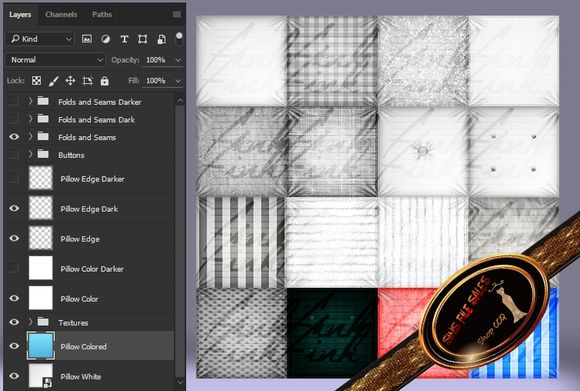Select the Pillow Colored layer name
580x391 pixels.
coord(84,347)
